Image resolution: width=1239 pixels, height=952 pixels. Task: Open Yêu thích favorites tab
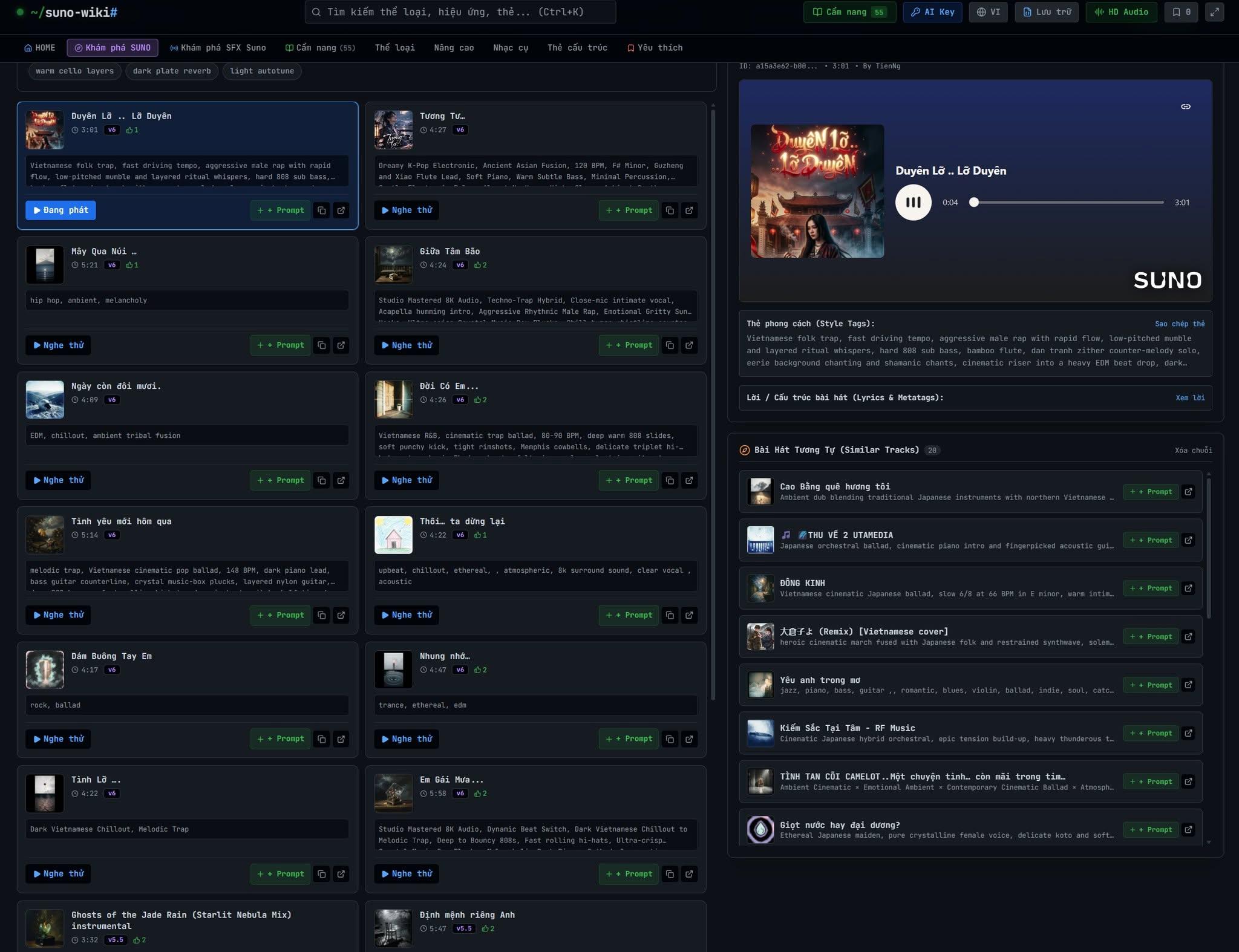pos(655,48)
